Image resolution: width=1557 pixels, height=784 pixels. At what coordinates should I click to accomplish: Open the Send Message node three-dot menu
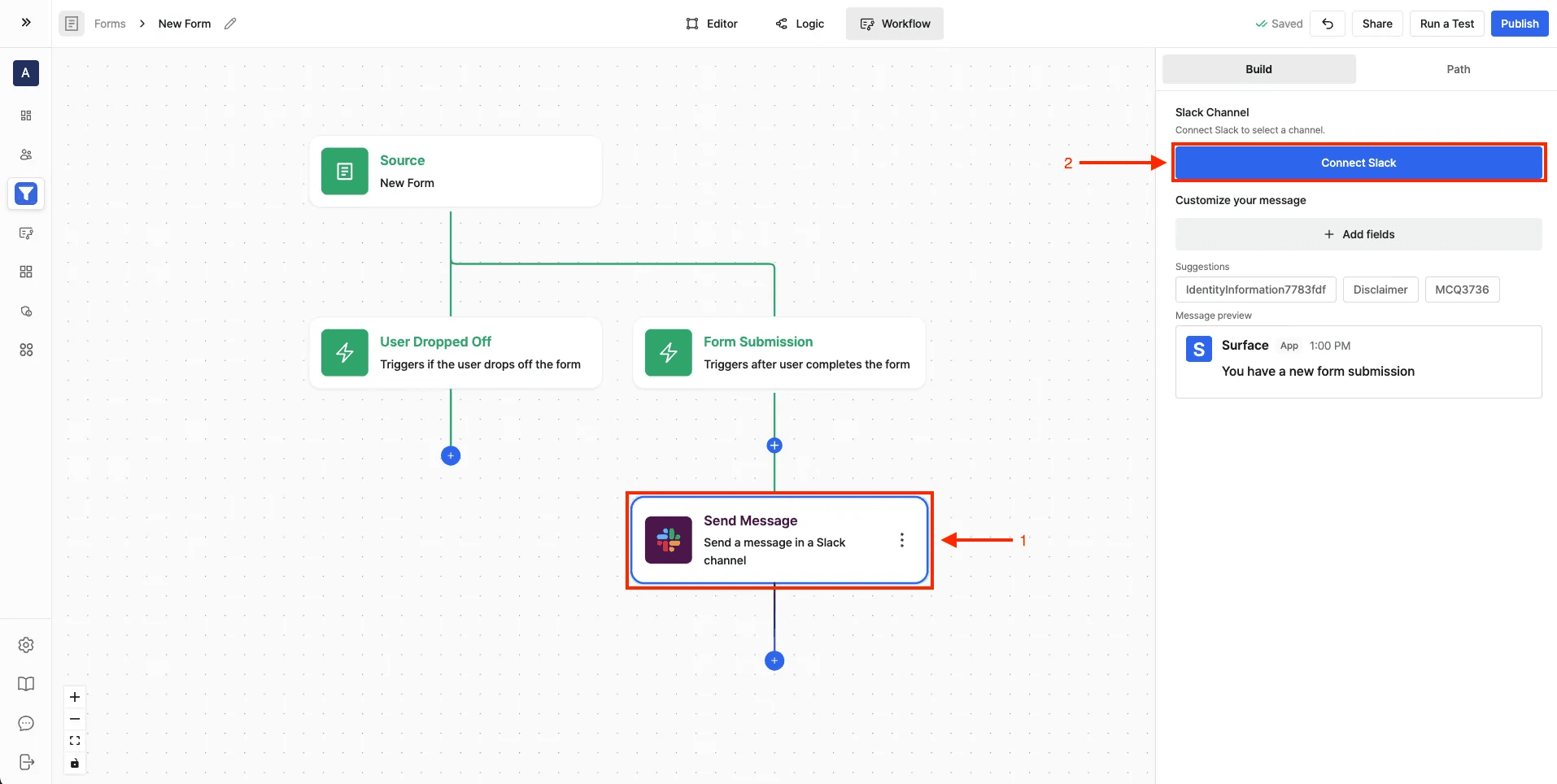pyautogui.click(x=901, y=540)
